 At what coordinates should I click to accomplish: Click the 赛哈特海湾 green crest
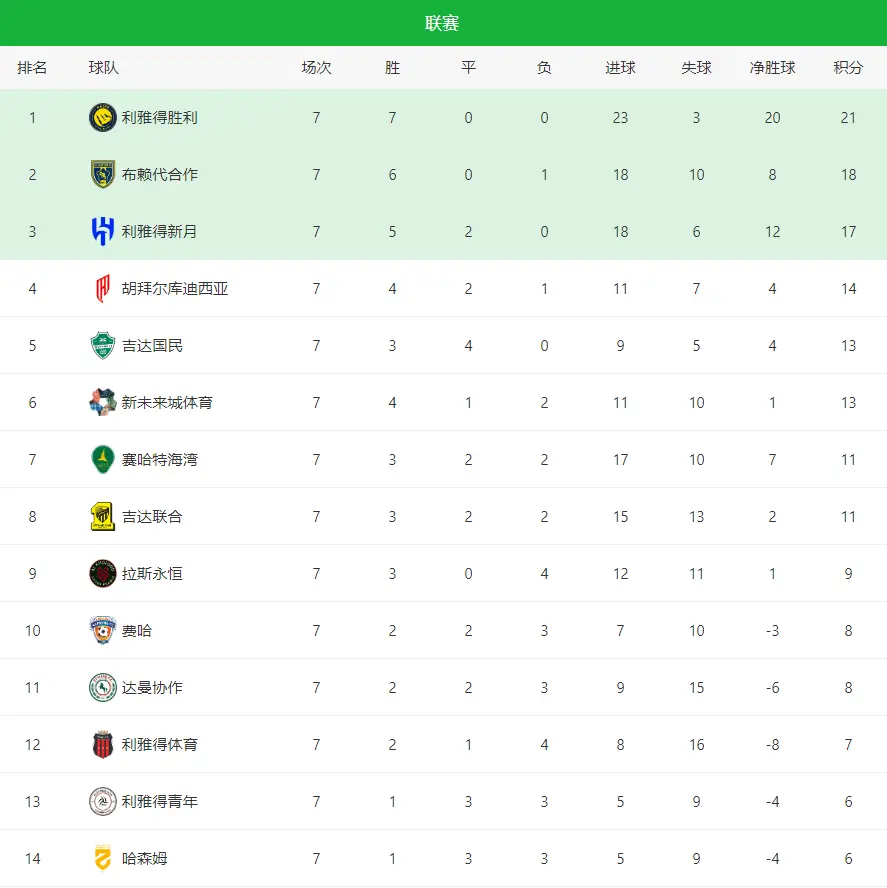pos(103,459)
